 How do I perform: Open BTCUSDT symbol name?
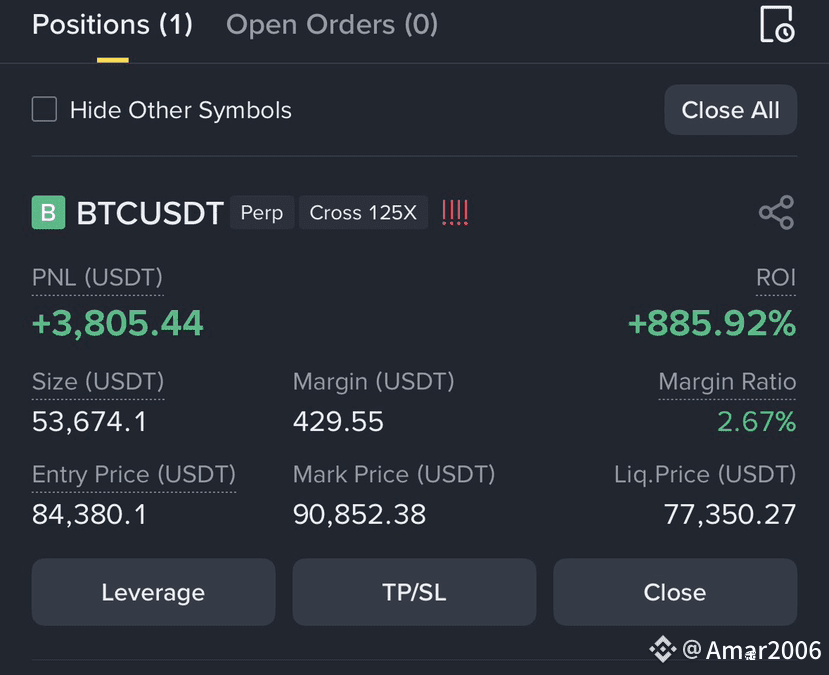click(x=150, y=213)
